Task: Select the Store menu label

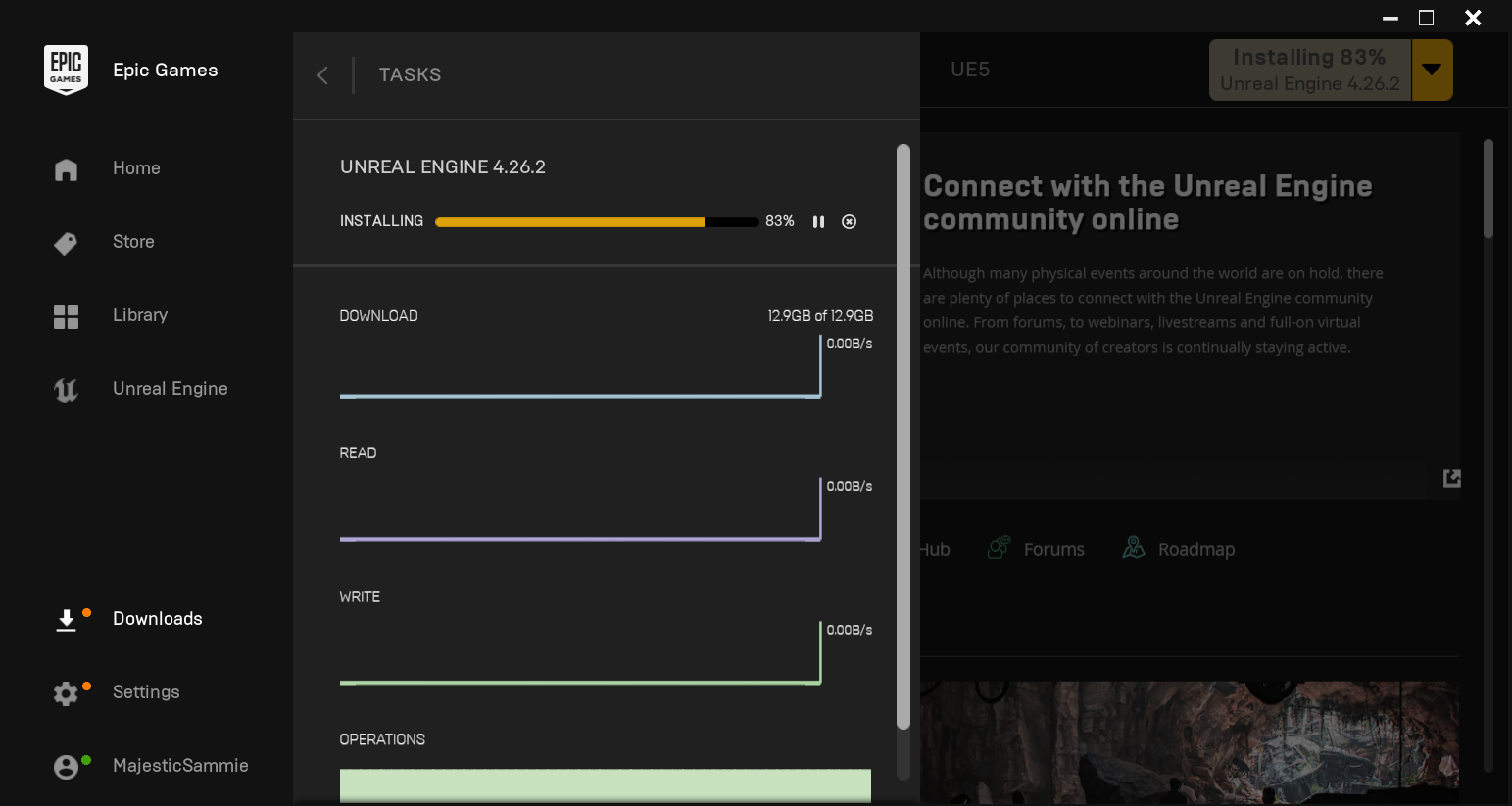Action: point(133,242)
